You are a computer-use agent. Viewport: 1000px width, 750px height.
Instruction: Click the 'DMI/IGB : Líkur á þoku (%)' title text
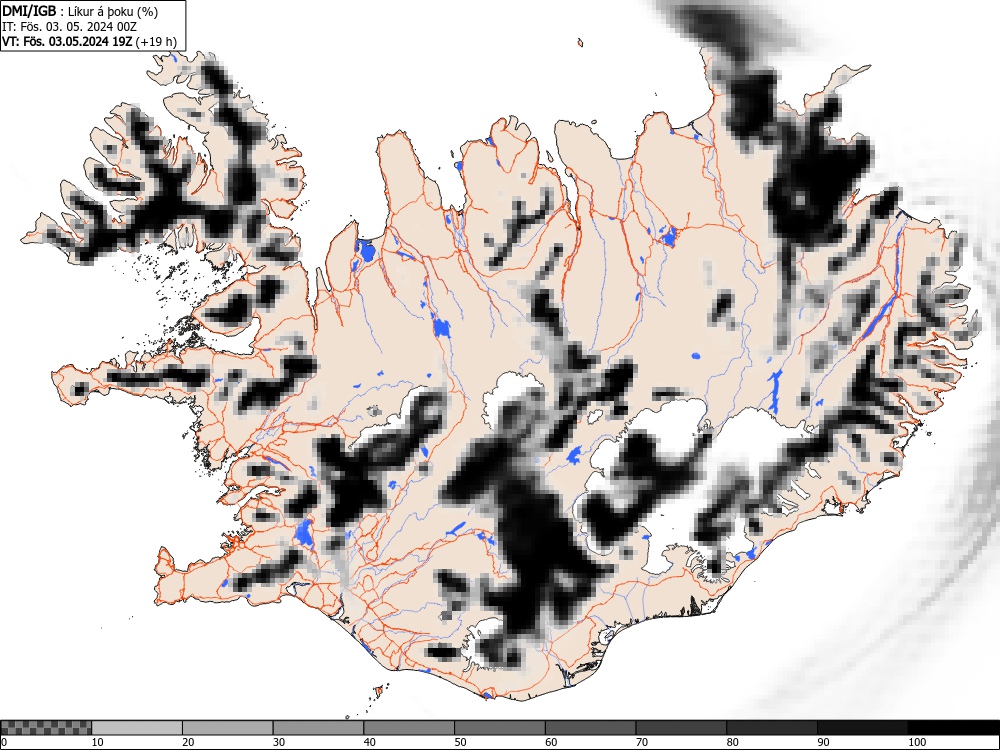tap(80, 11)
